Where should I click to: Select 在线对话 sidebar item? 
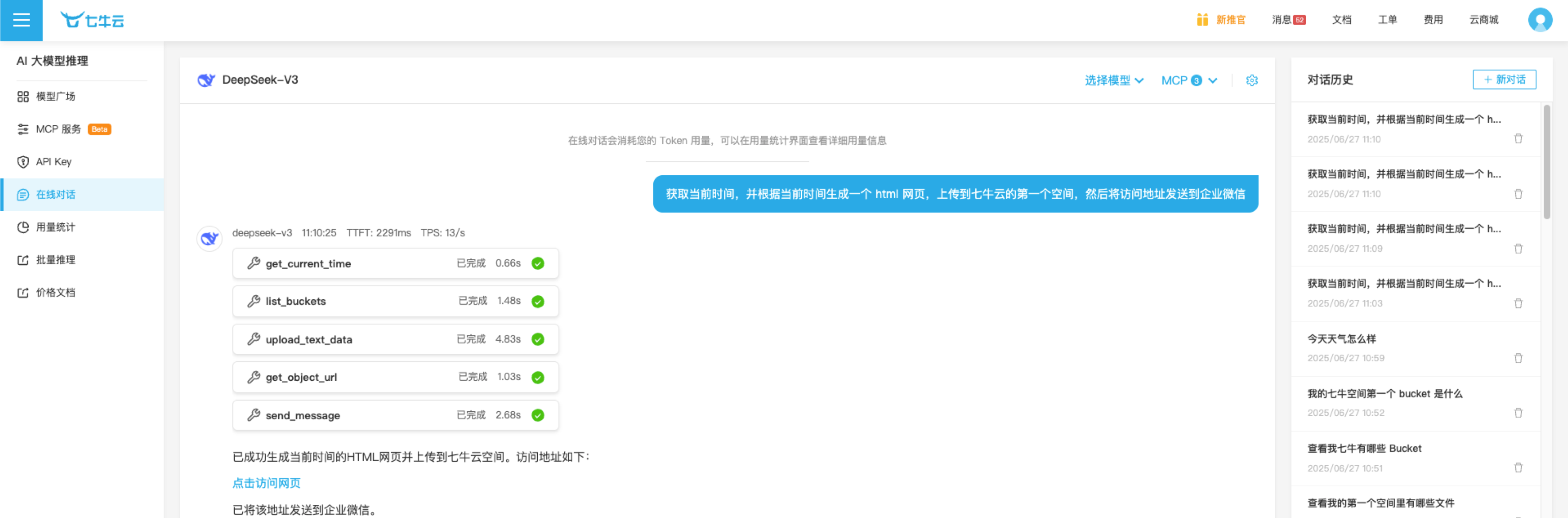click(x=82, y=195)
